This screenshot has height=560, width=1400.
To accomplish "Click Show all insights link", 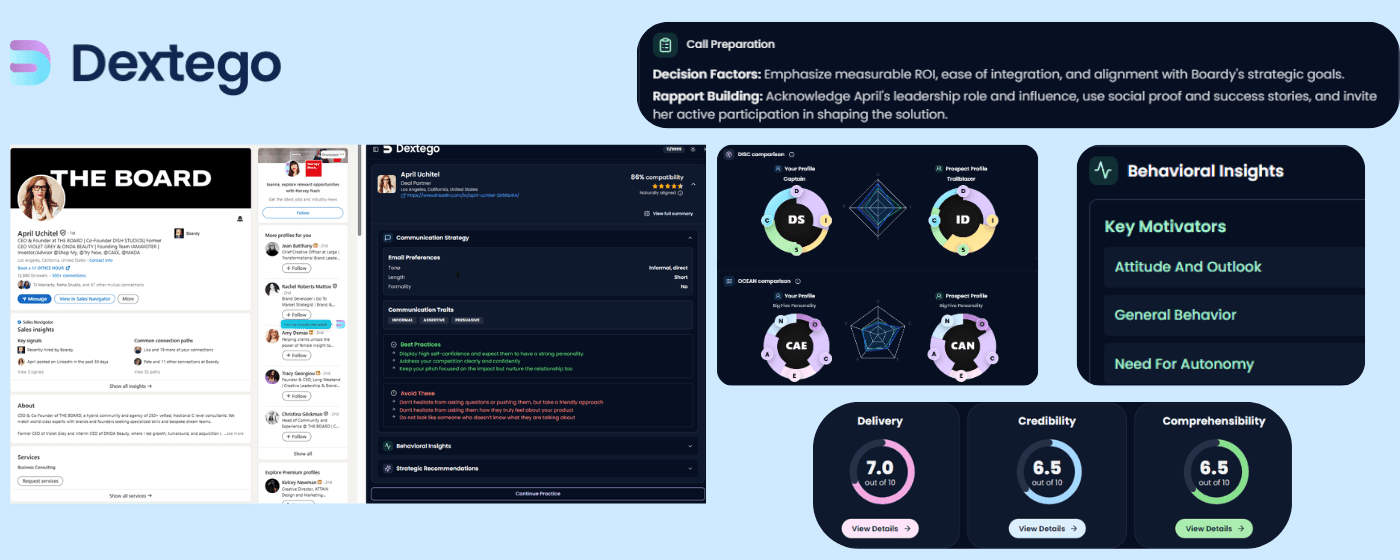I will coord(130,386).
